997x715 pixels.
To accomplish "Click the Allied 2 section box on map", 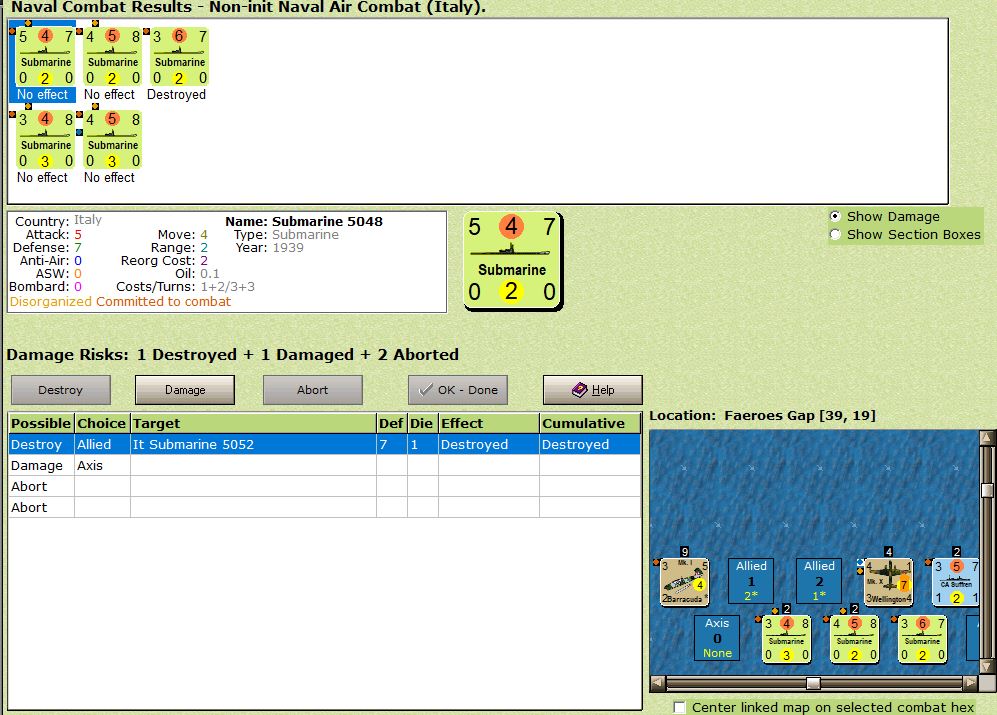I will pyautogui.click(x=819, y=580).
